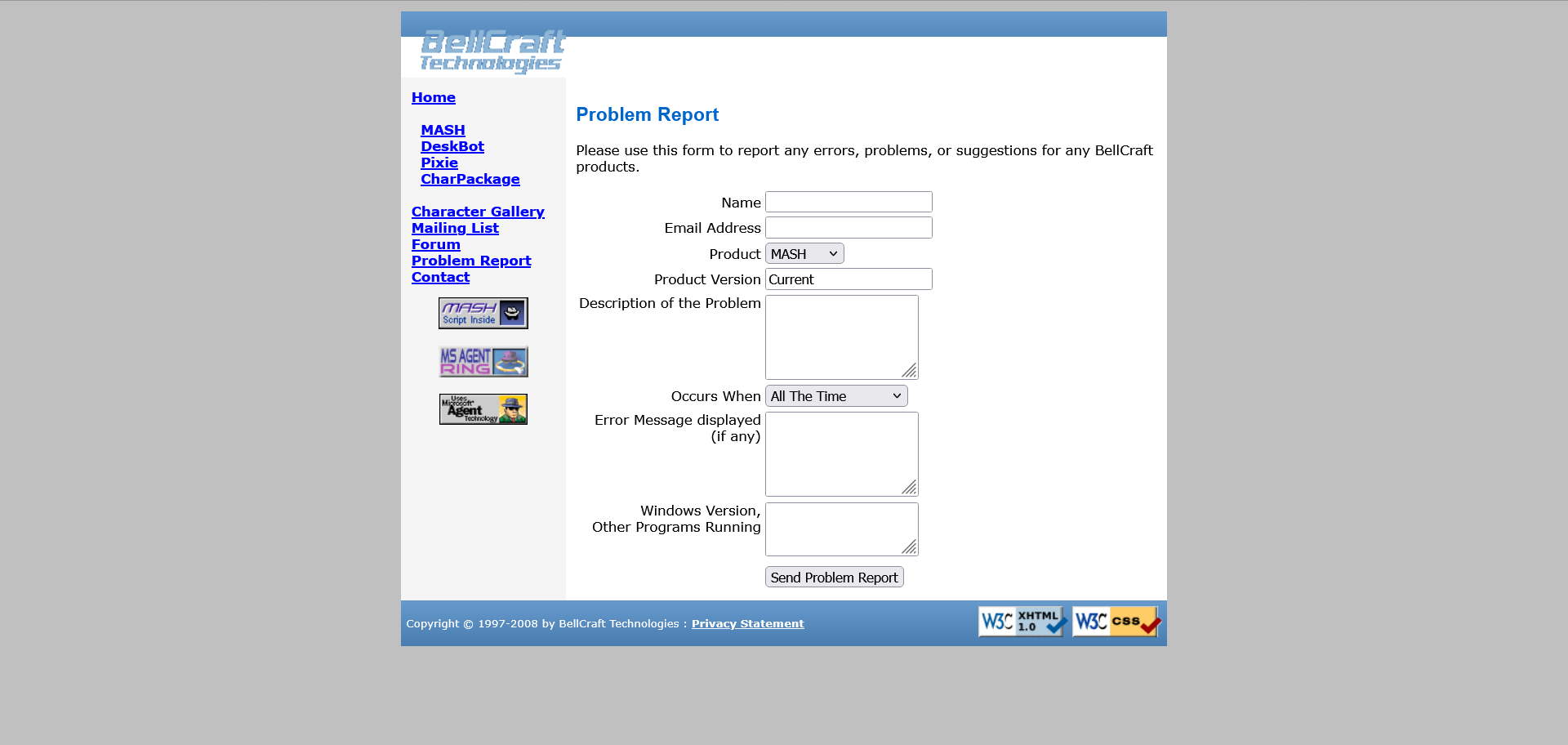Image resolution: width=1568 pixels, height=745 pixels.
Task: Click the W3C CSS validation badge
Action: pyautogui.click(x=1116, y=622)
